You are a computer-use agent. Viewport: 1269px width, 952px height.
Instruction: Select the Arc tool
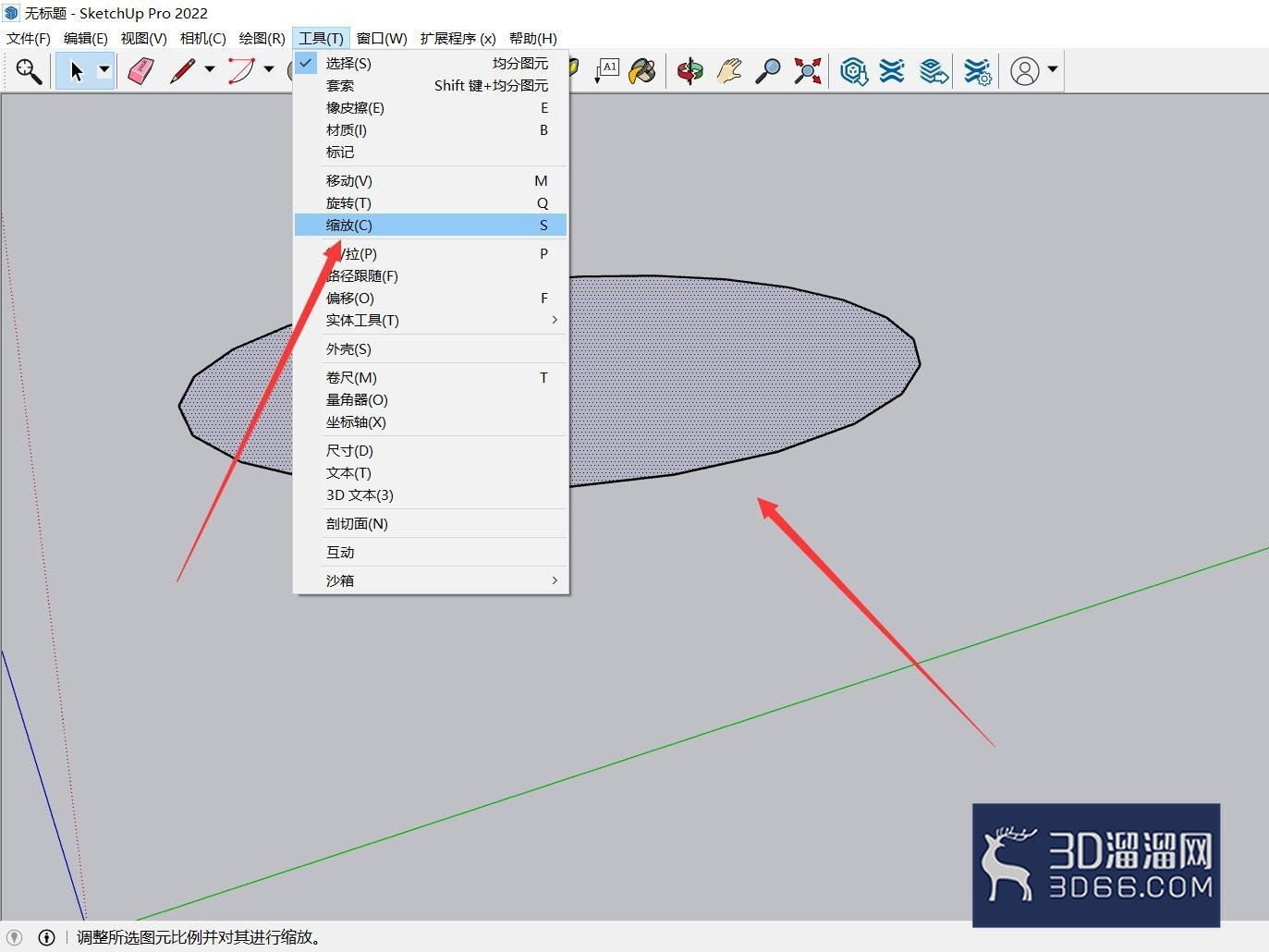click(x=242, y=71)
